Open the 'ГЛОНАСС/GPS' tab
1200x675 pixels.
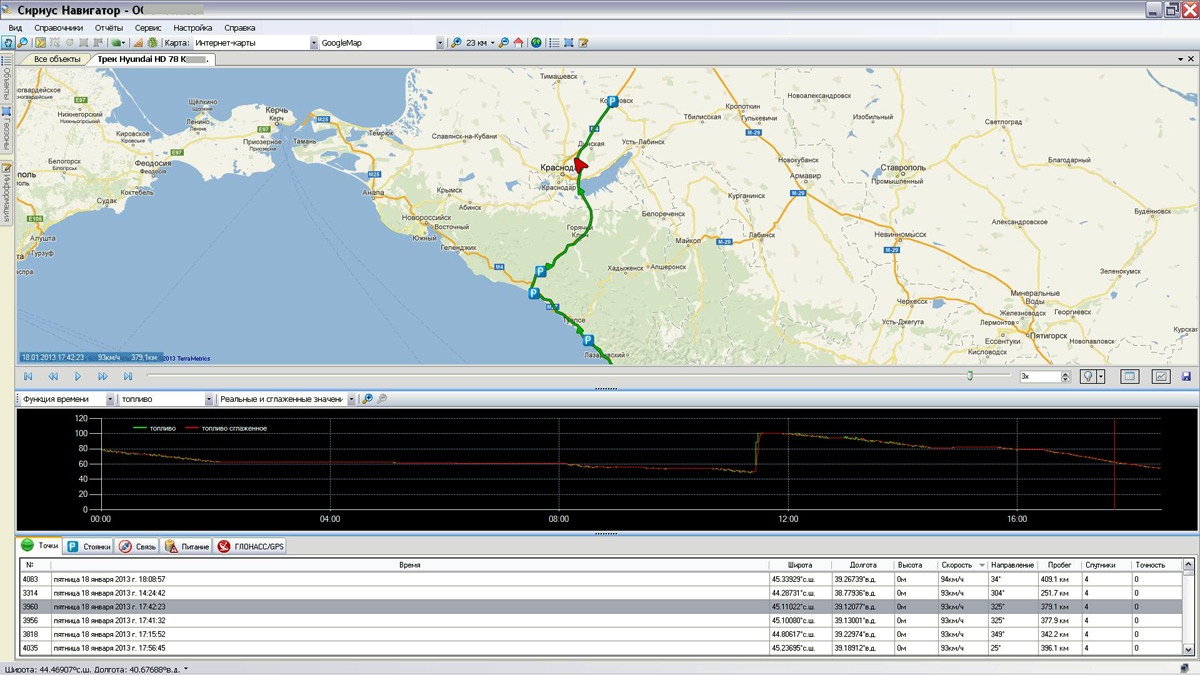pos(250,546)
